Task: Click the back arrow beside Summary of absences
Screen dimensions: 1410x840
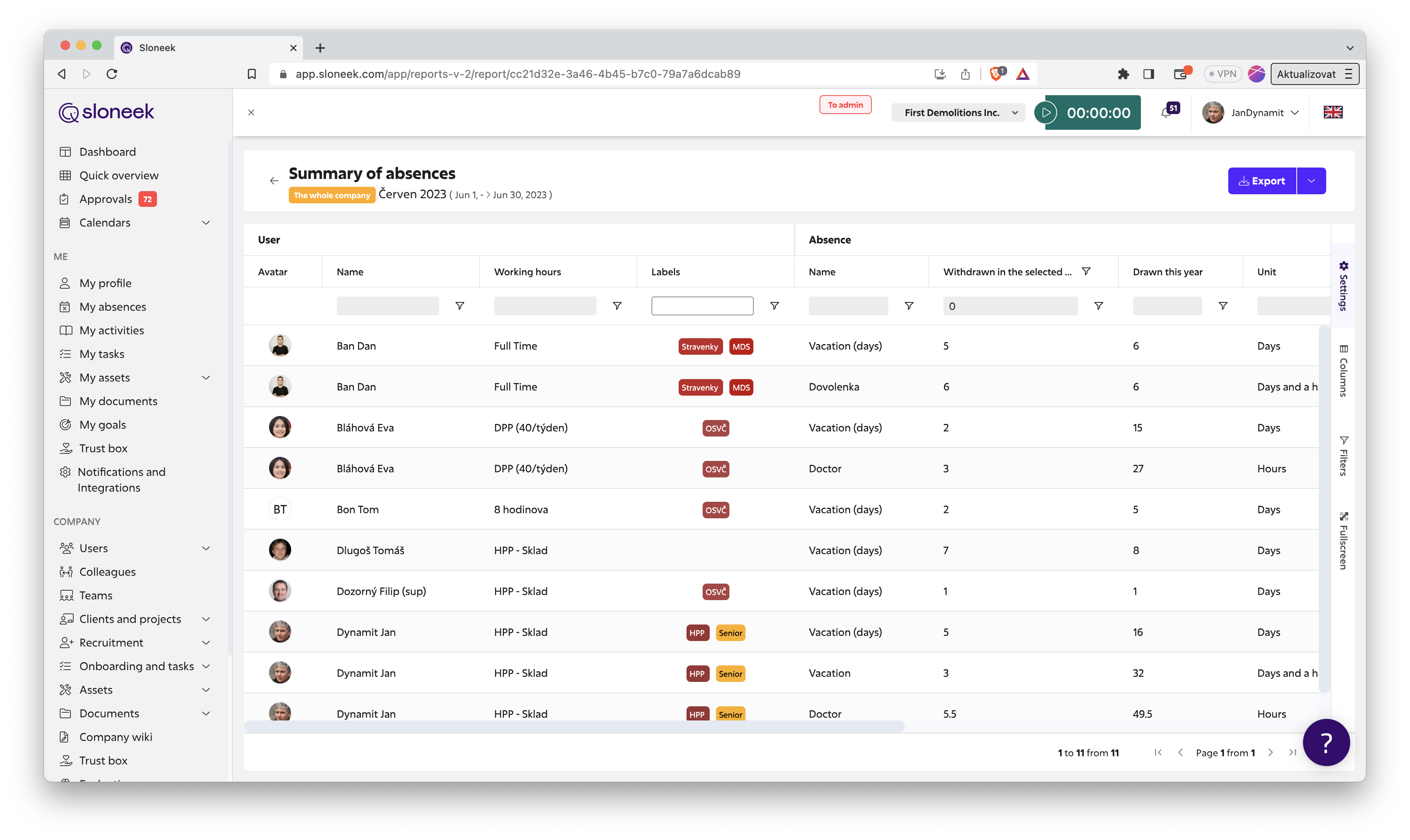Action: 274,181
